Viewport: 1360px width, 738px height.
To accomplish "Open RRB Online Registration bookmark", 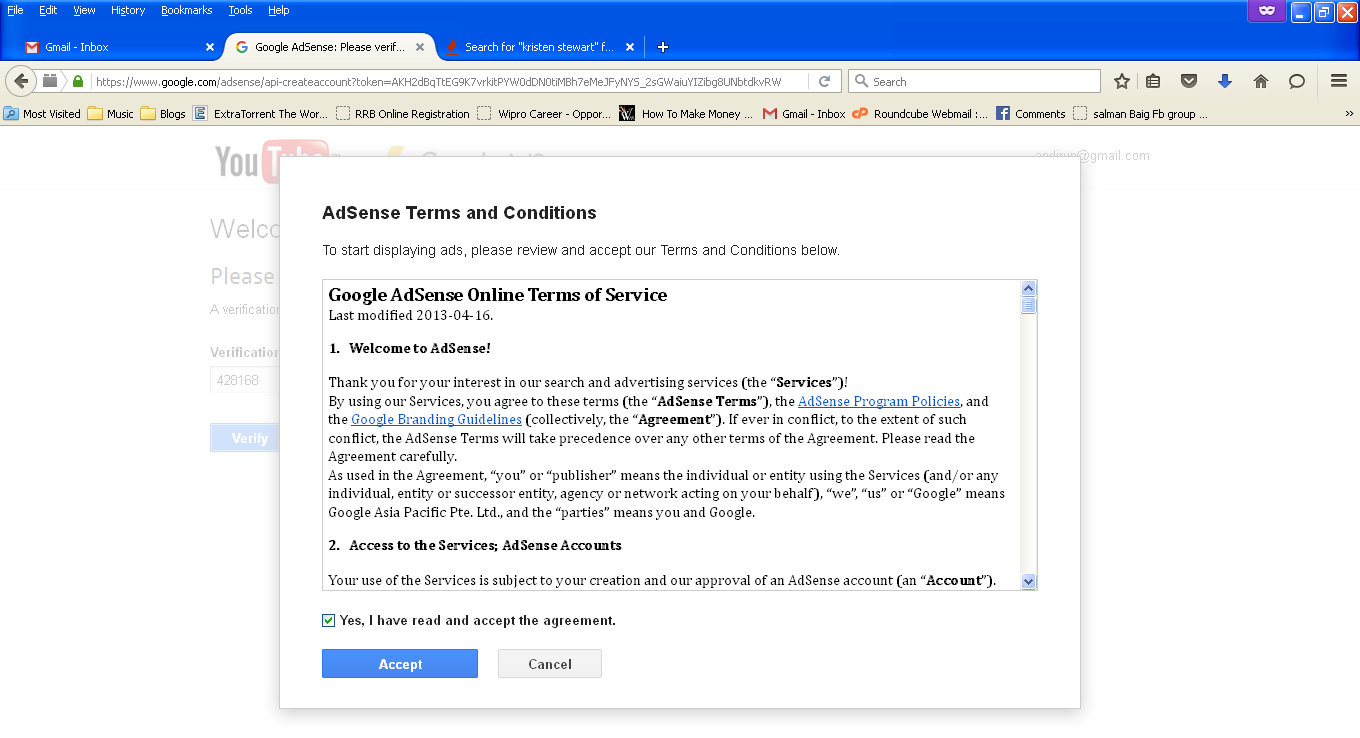I will [x=402, y=114].
